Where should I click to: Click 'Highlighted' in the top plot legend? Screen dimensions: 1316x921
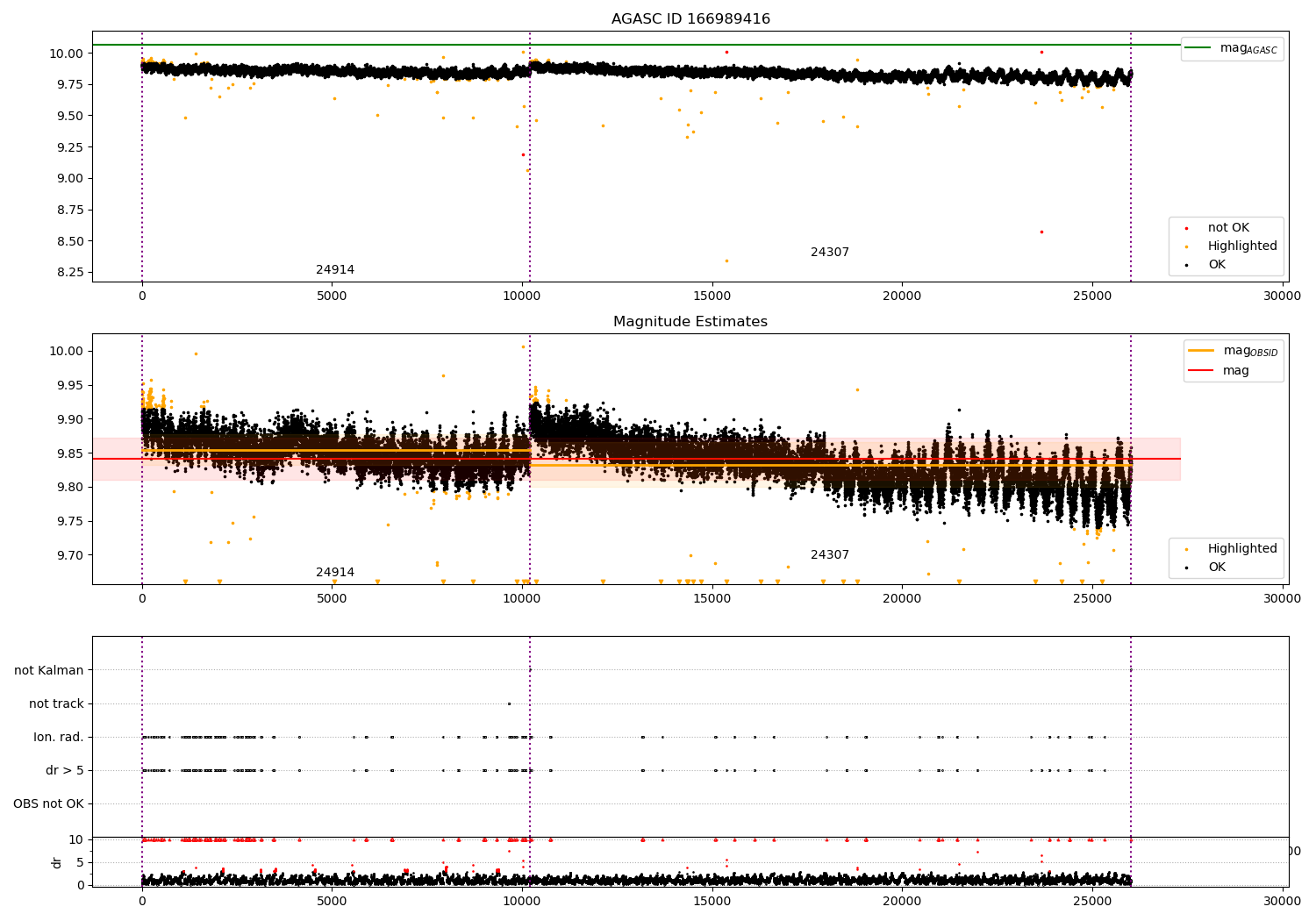1242,246
